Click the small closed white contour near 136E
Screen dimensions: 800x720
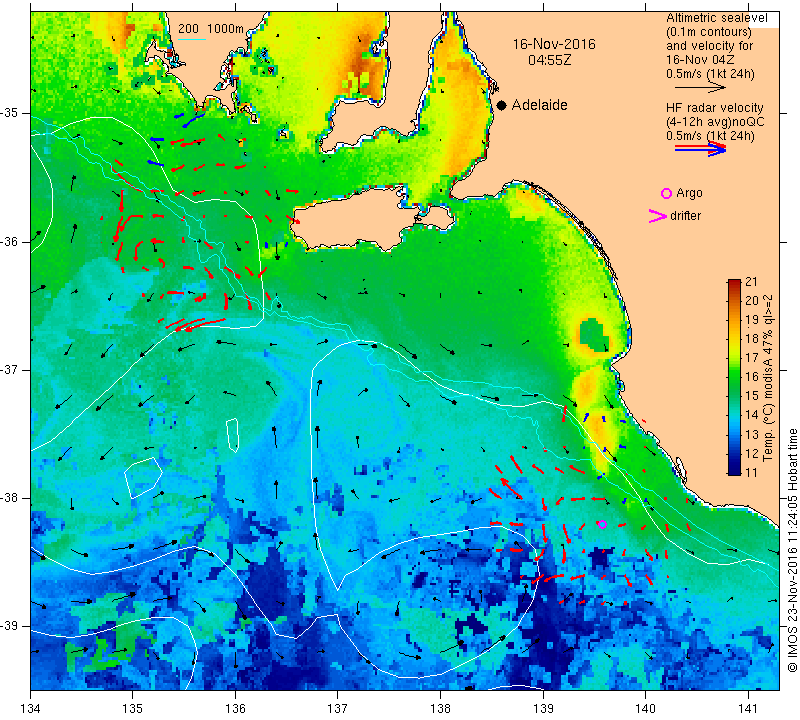click(x=233, y=435)
